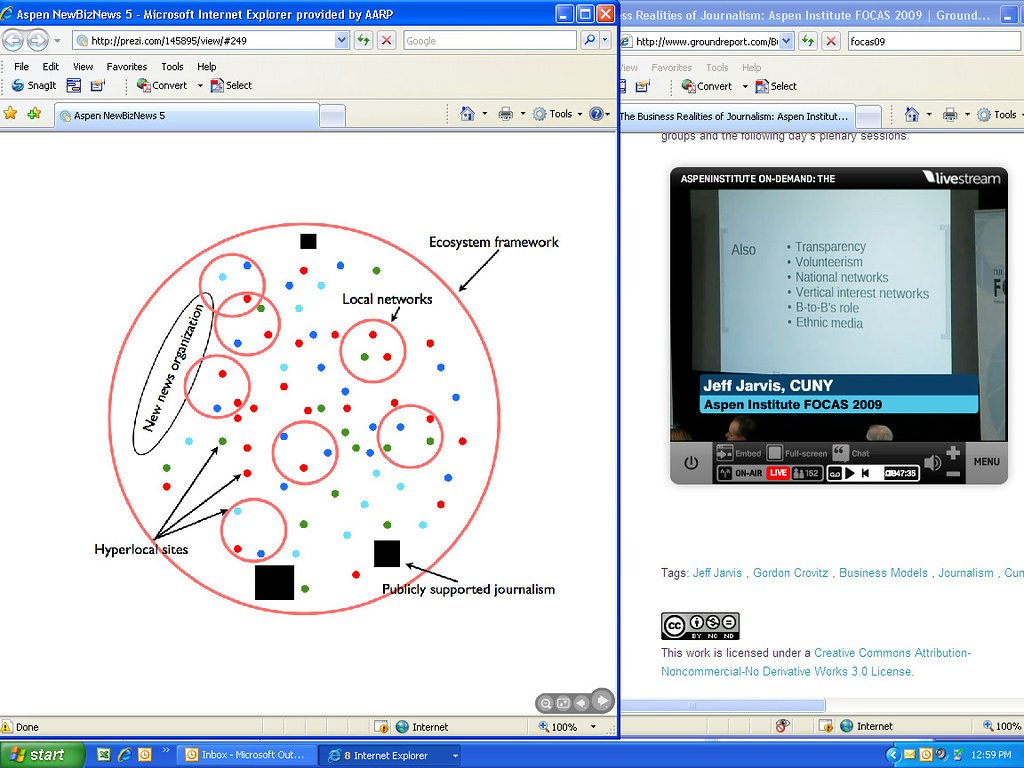
Task: Click the SnagIt toolbar button
Action: (x=32, y=86)
